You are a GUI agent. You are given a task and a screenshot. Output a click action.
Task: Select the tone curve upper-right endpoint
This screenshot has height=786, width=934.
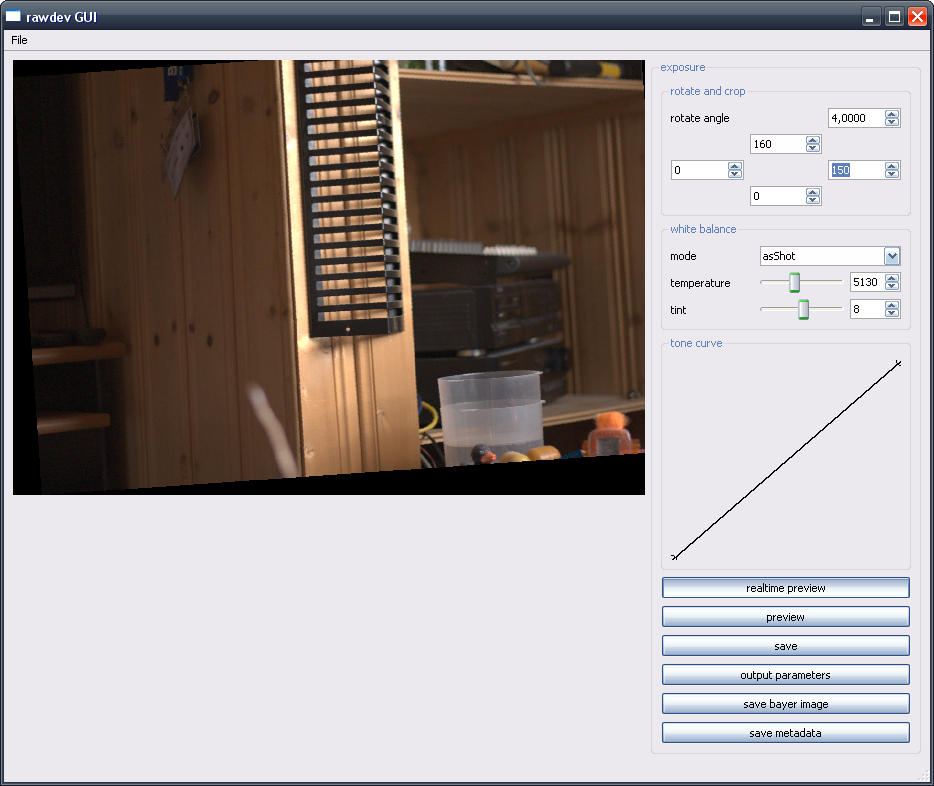[898, 363]
